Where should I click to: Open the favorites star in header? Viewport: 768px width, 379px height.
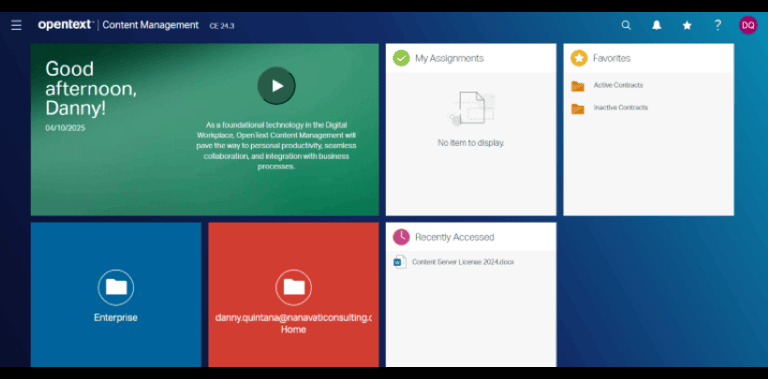(x=687, y=25)
